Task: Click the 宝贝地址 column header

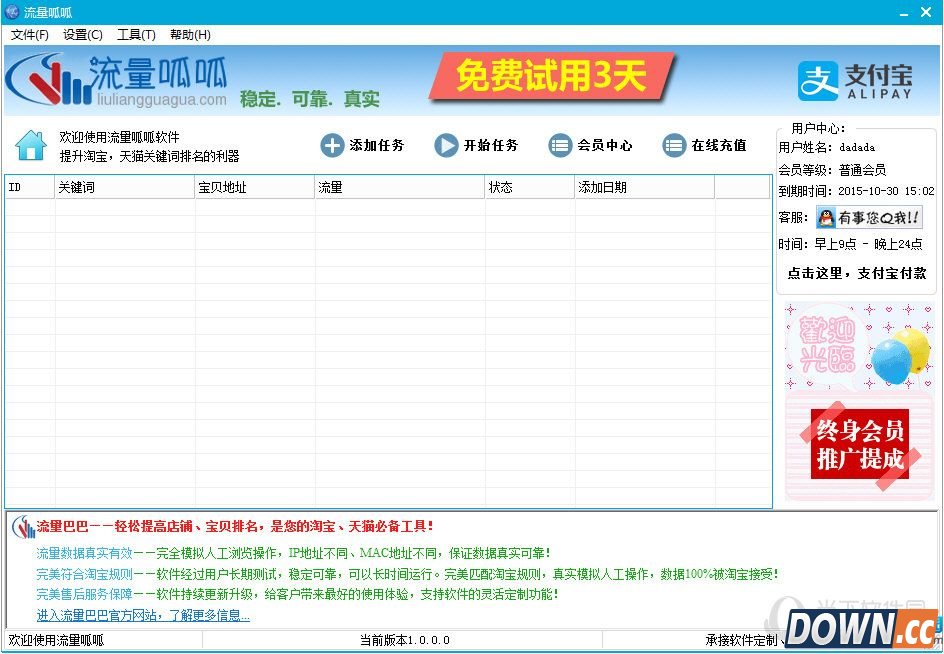Action: click(x=254, y=187)
